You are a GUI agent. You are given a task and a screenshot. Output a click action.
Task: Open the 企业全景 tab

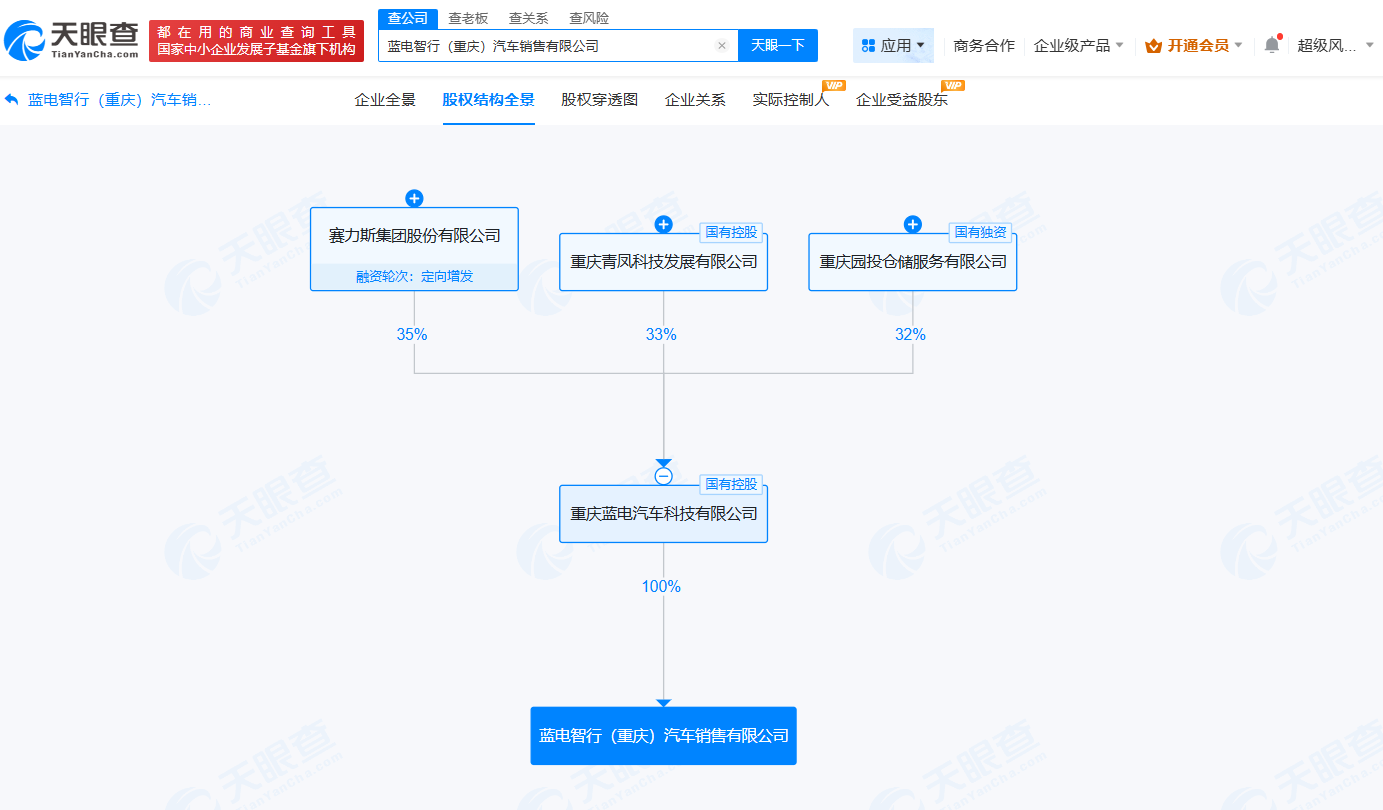point(385,99)
